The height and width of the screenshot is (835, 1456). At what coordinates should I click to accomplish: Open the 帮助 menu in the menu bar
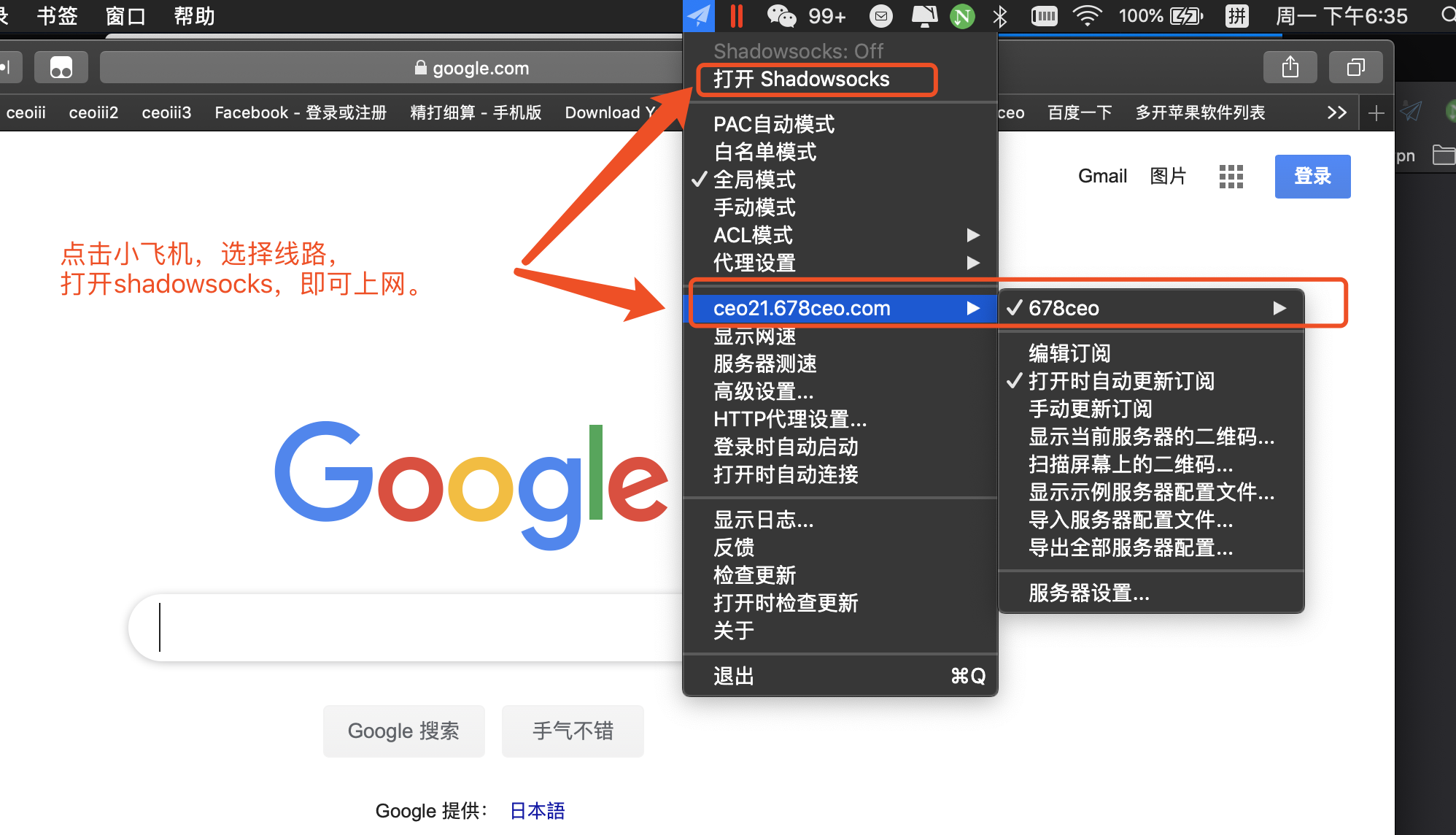click(x=194, y=15)
